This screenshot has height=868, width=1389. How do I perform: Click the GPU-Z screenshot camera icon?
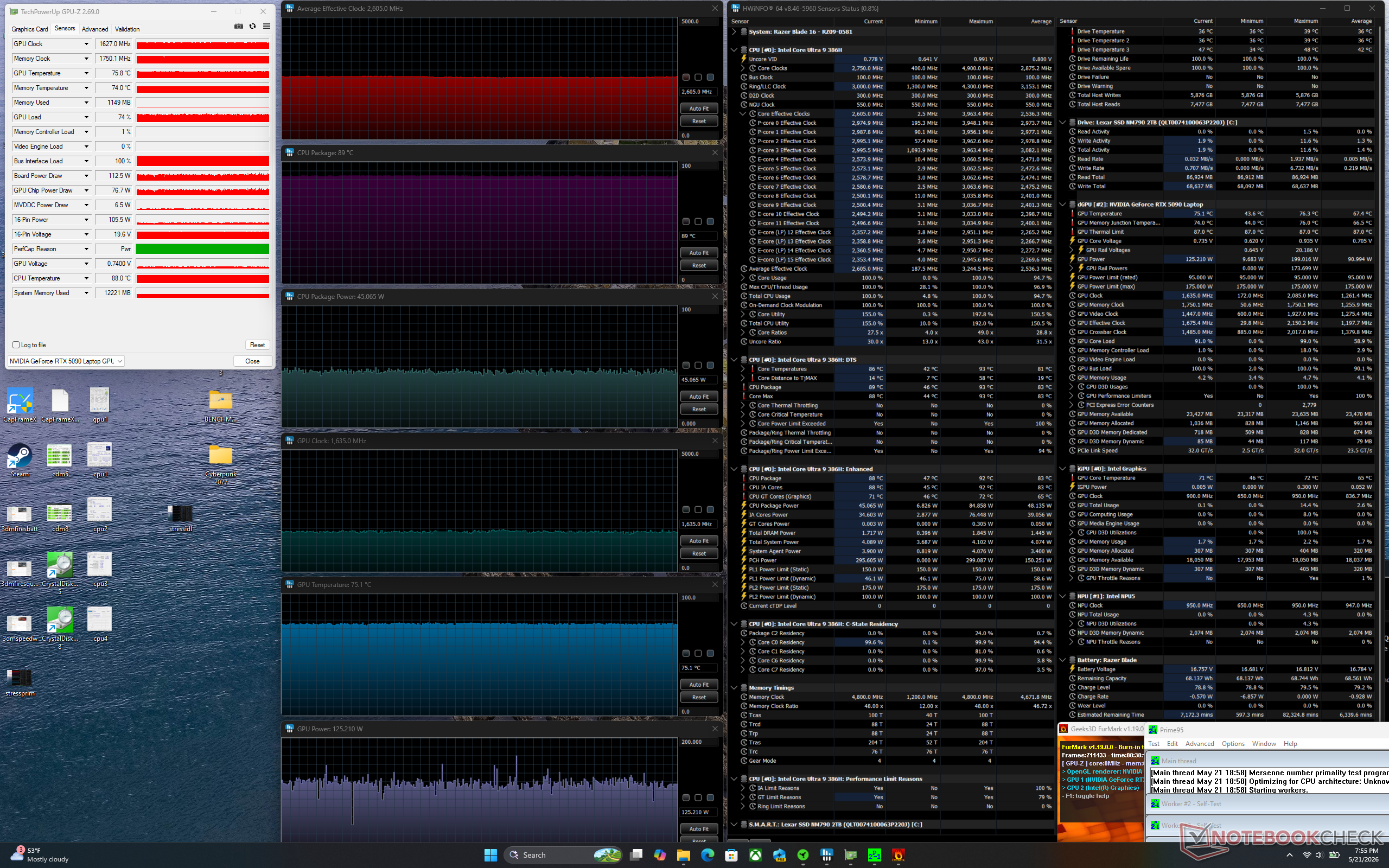[x=238, y=27]
